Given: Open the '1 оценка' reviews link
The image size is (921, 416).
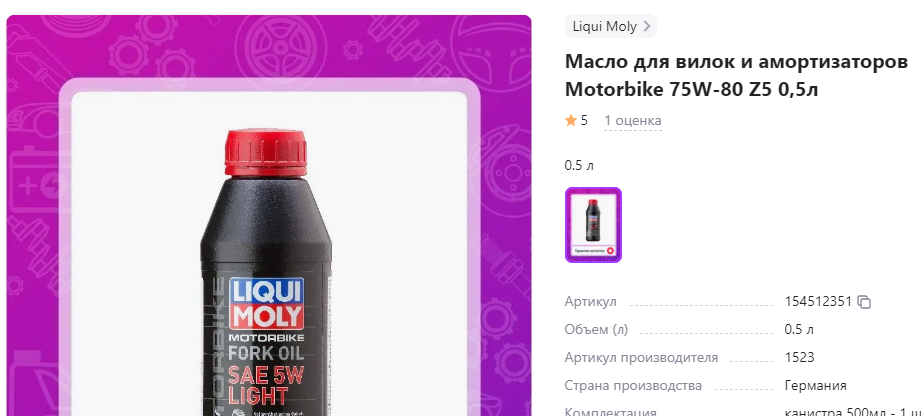Looking at the screenshot, I should (633, 120).
